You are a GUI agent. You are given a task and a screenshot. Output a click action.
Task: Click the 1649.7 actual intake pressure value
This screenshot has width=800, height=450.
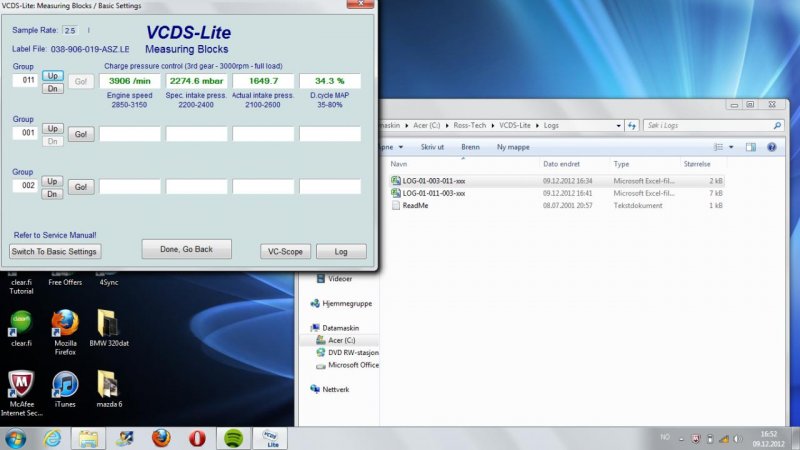point(263,81)
